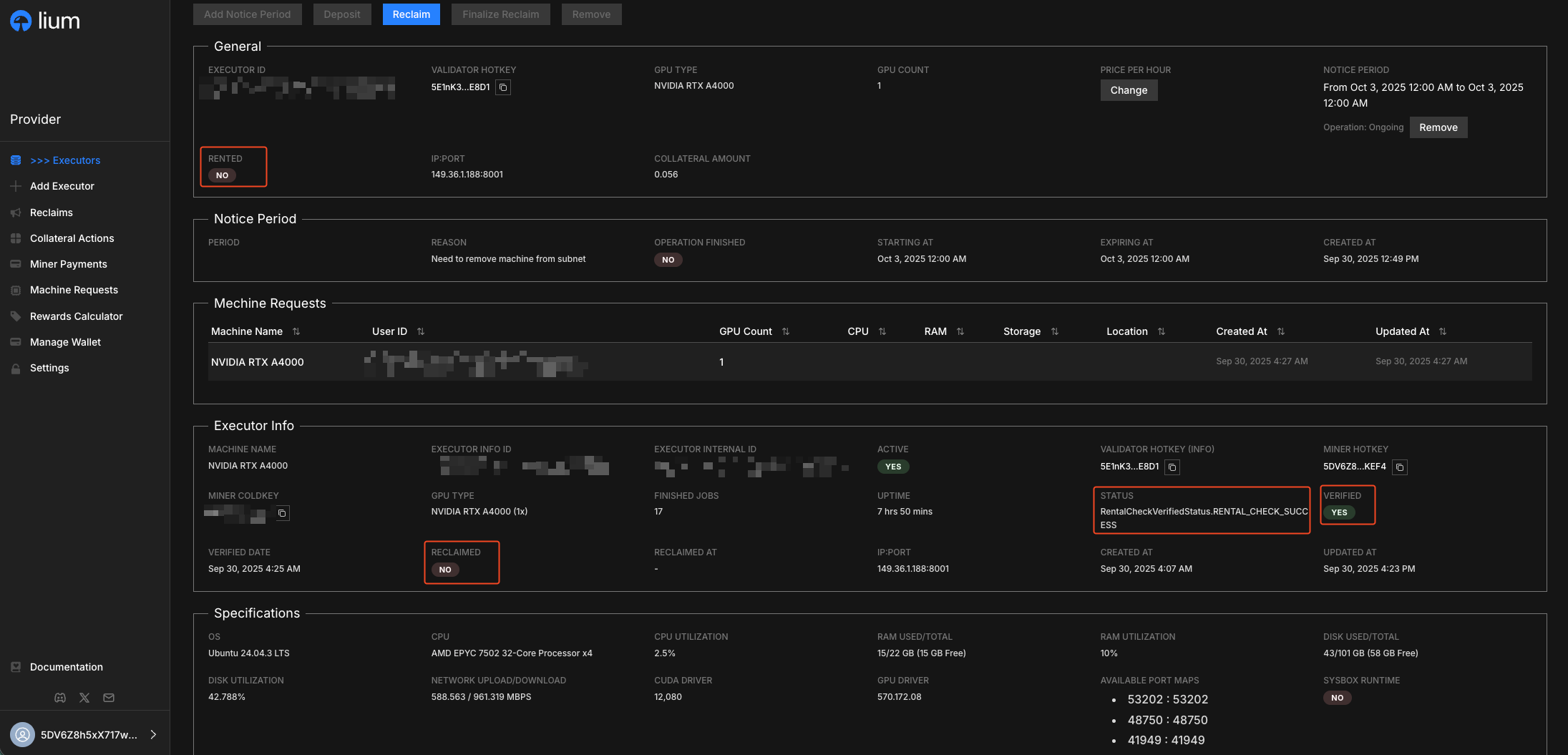Viewport: 1568px width, 755px height.
Task: Click the lium logo
Action: coord(45,21)
